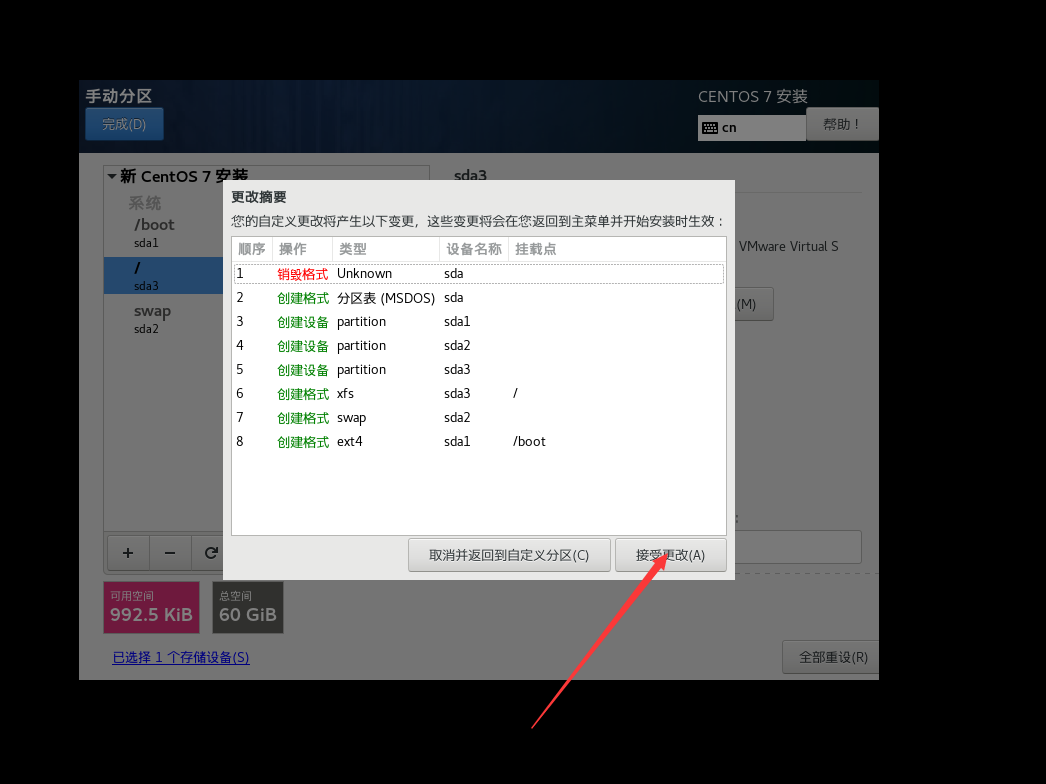The height and width of the screenshot is (784, 1046).
Task: Click the 可用空间 992.5 KiB indicator
Action: pos(151,607)
